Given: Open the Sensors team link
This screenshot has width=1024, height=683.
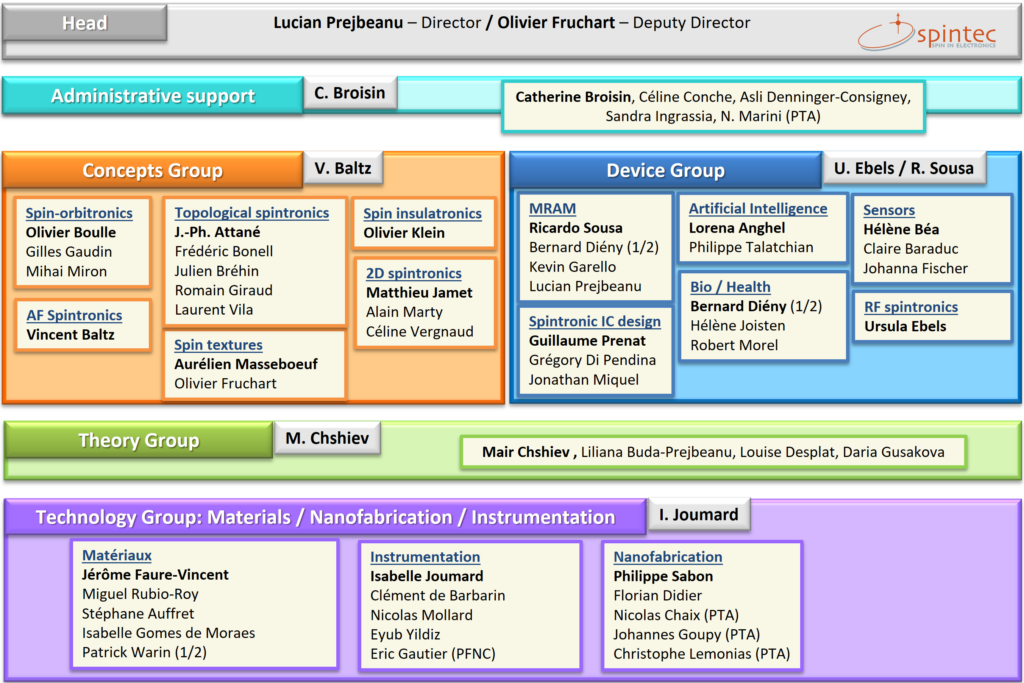Looking at the screenshot, I should coord(889,210).
